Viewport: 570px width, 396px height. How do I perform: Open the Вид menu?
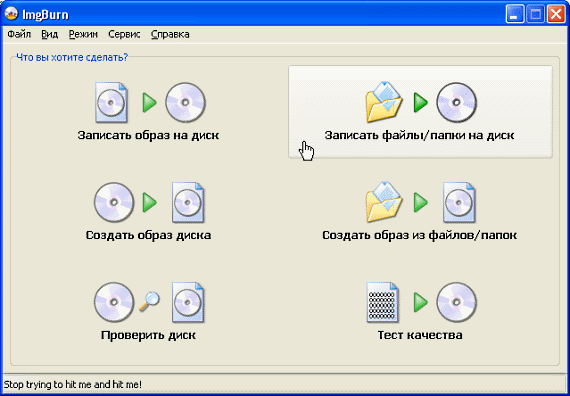click(49, 35)
